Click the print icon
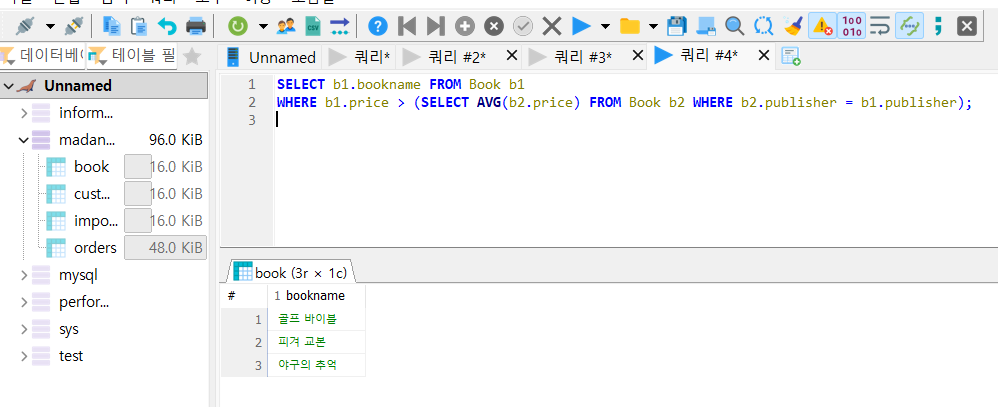The image size is (998, 407). point(196,26)
